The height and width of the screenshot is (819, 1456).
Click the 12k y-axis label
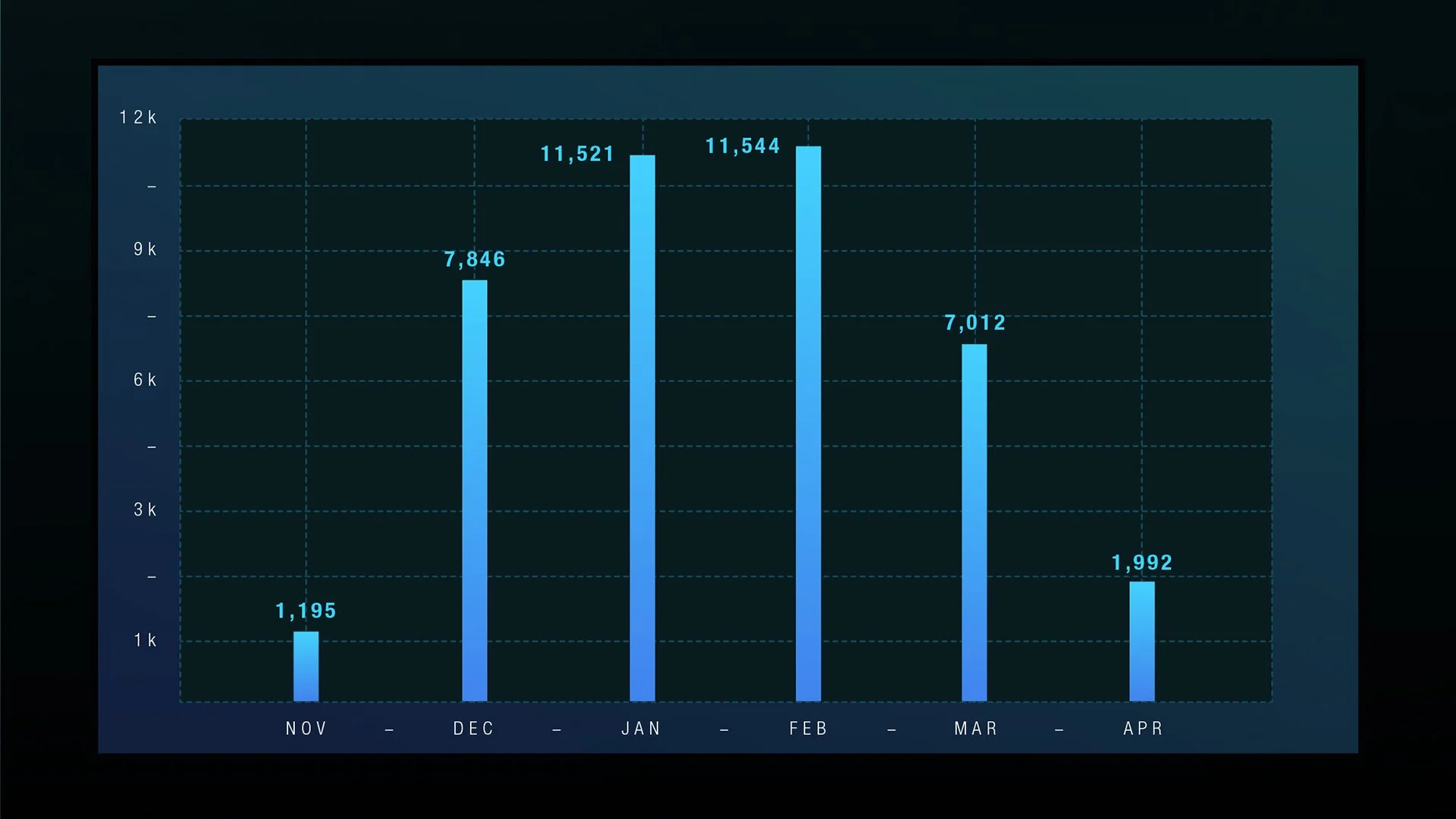tap(138, 118)
